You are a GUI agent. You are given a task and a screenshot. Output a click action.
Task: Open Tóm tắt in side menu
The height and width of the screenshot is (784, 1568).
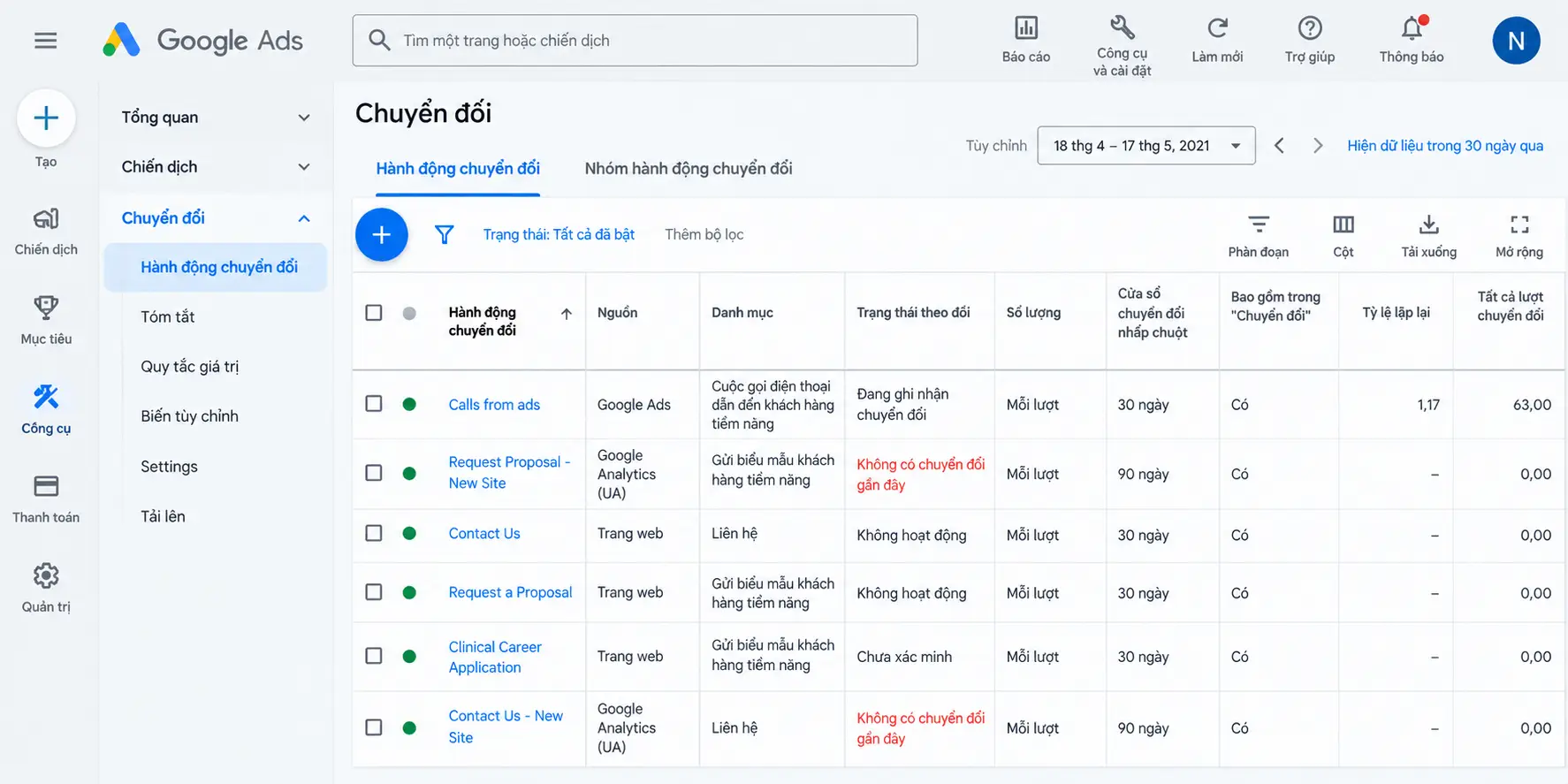(168, 316)
